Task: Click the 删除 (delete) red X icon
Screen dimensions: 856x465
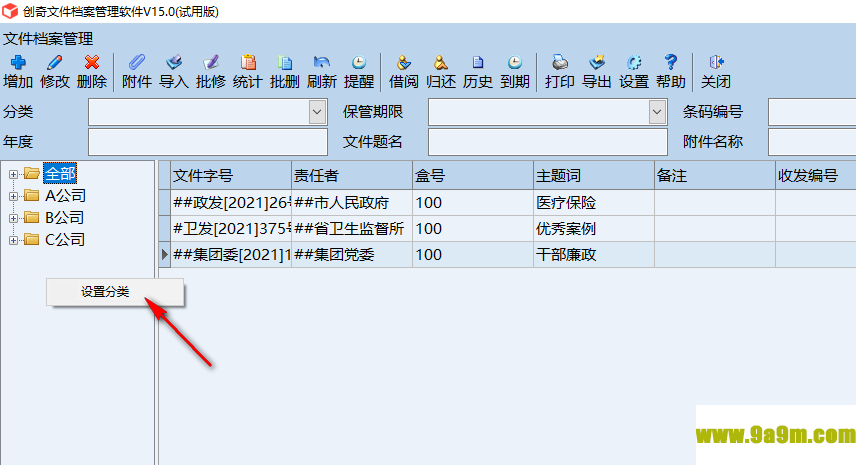Action: tap(92, 63)
